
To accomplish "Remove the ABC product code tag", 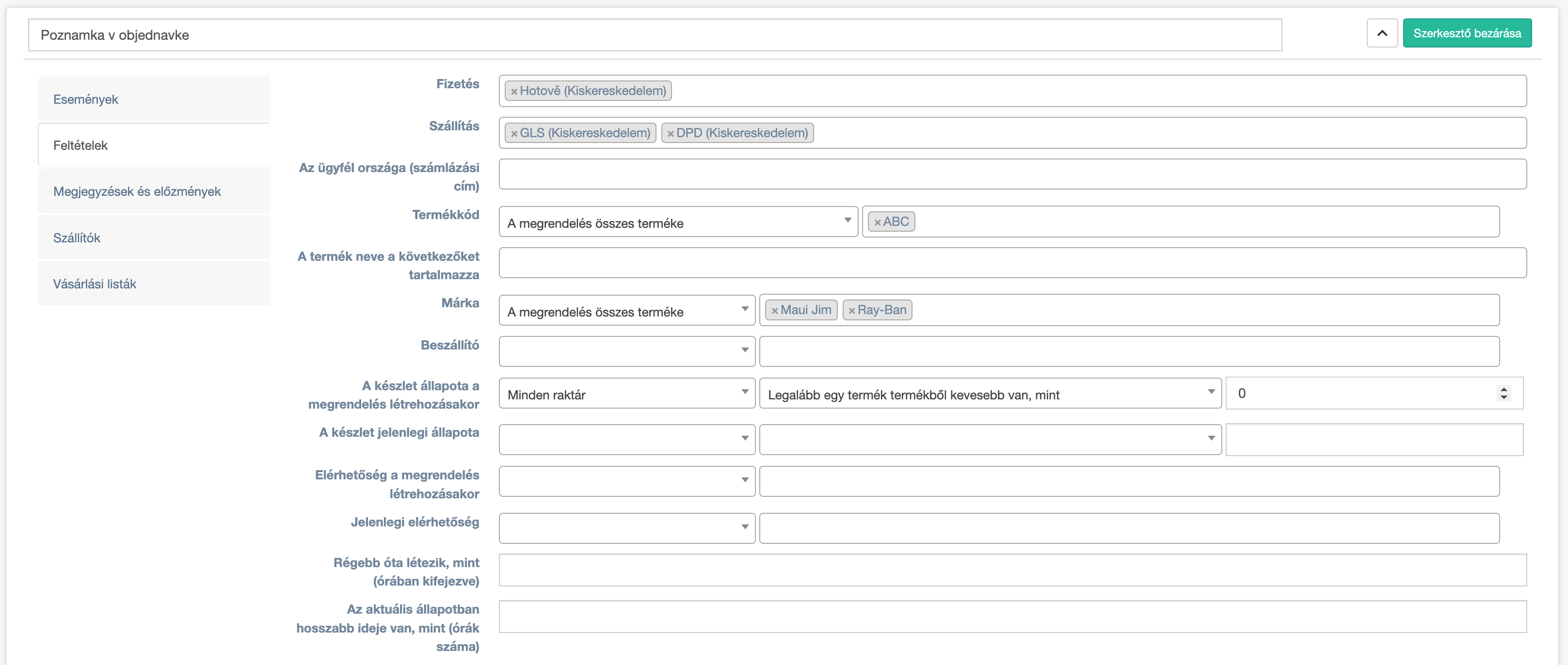I will (877, 222).
